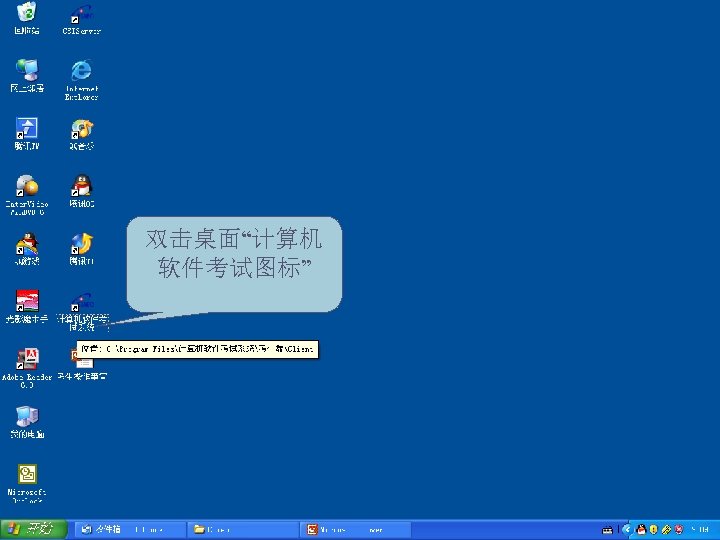Select the CSIServer shortcut icon

pyautogui.click(x=82, y=19)
